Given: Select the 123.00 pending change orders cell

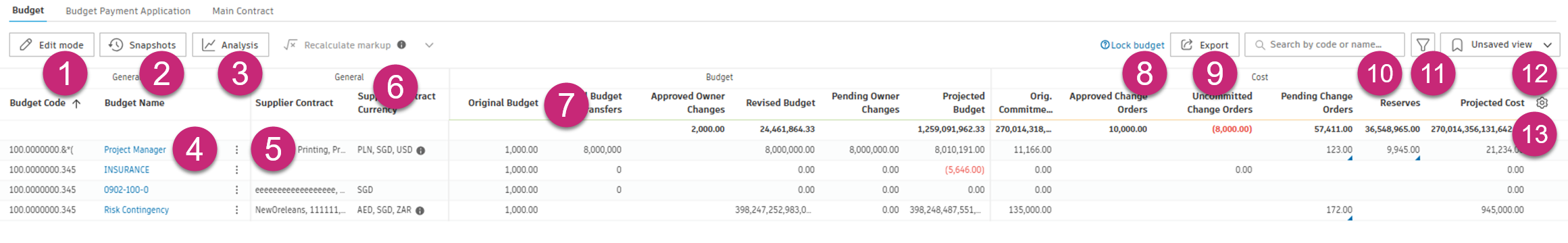Looking at the screenshot, I should (1339, 150).
